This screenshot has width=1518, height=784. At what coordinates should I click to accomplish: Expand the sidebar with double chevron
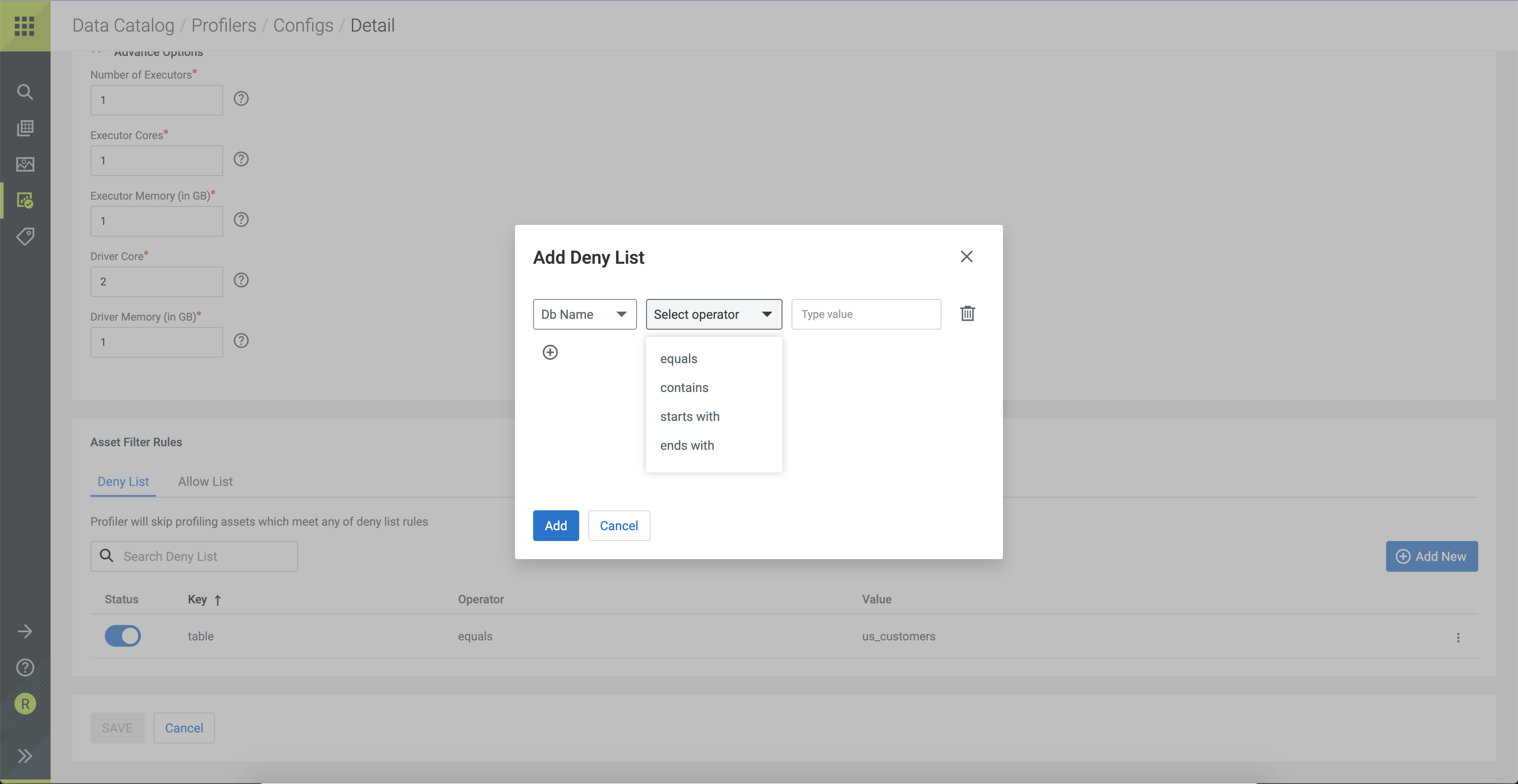25,756
